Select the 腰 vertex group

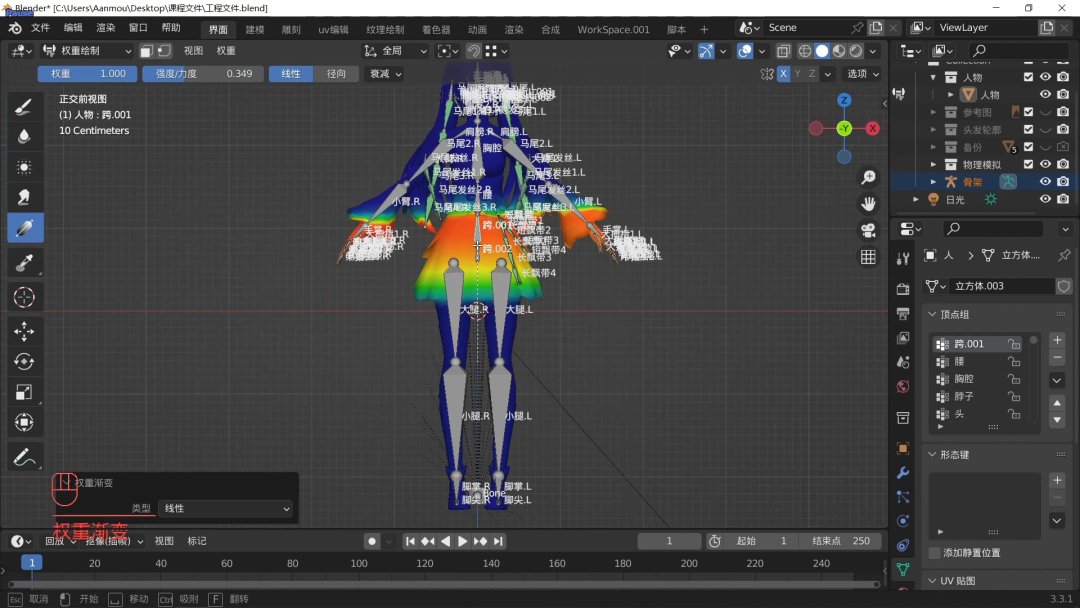coord(960,361)
